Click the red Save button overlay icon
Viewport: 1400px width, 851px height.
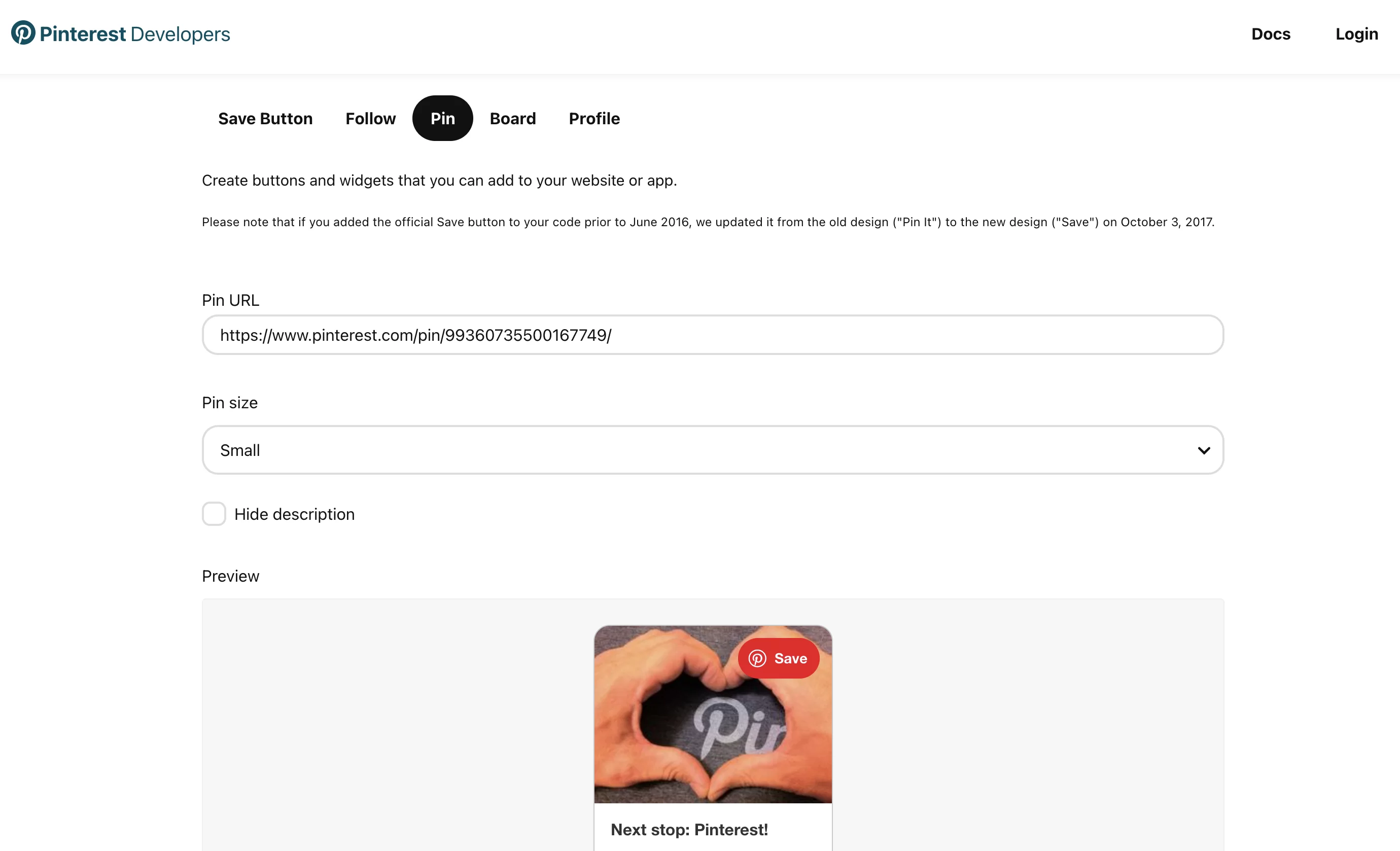tap(780, 658)
